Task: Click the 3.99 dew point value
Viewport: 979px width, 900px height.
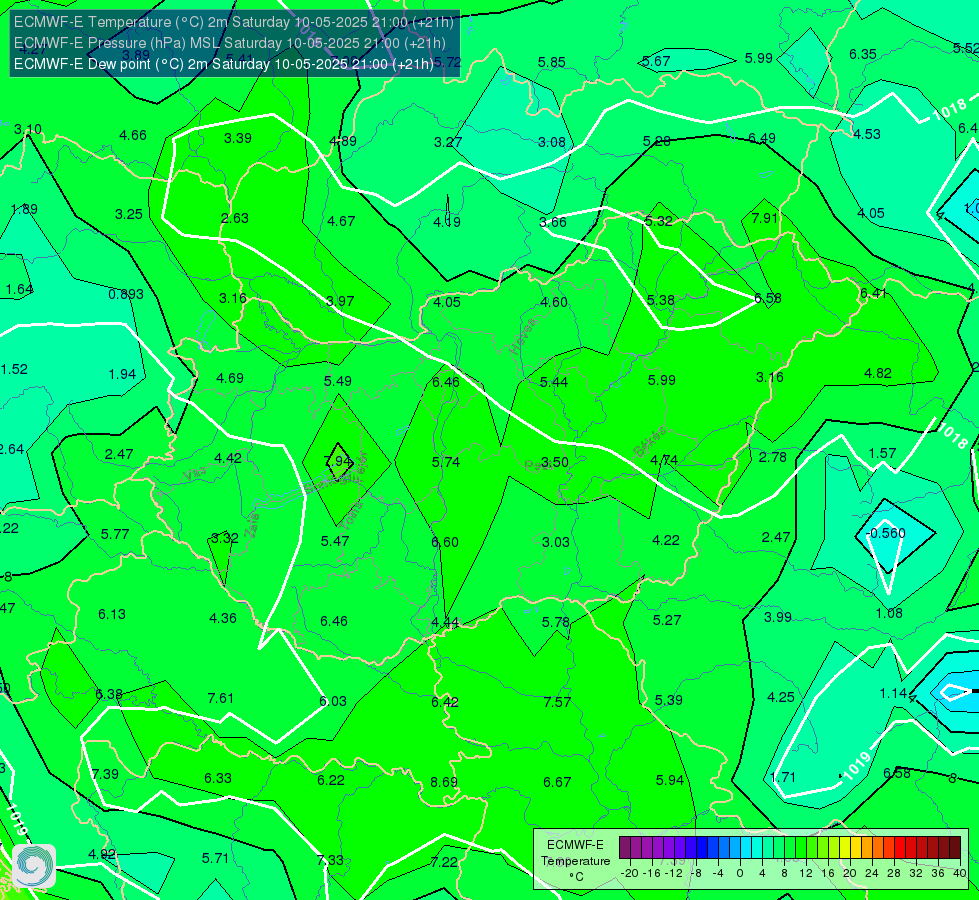Action: 778,617
